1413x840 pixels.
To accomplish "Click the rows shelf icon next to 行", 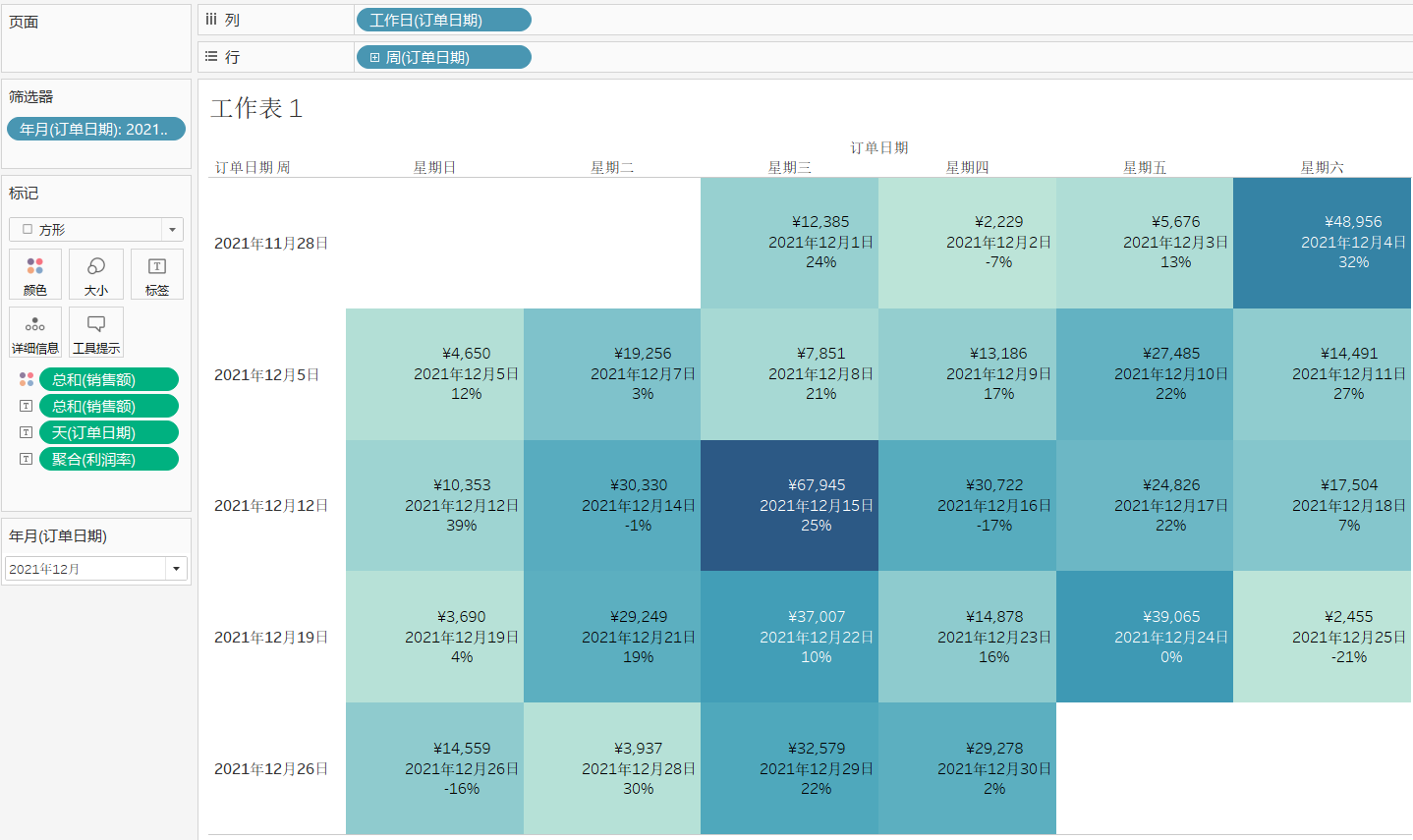I will (x=211, y=57).
